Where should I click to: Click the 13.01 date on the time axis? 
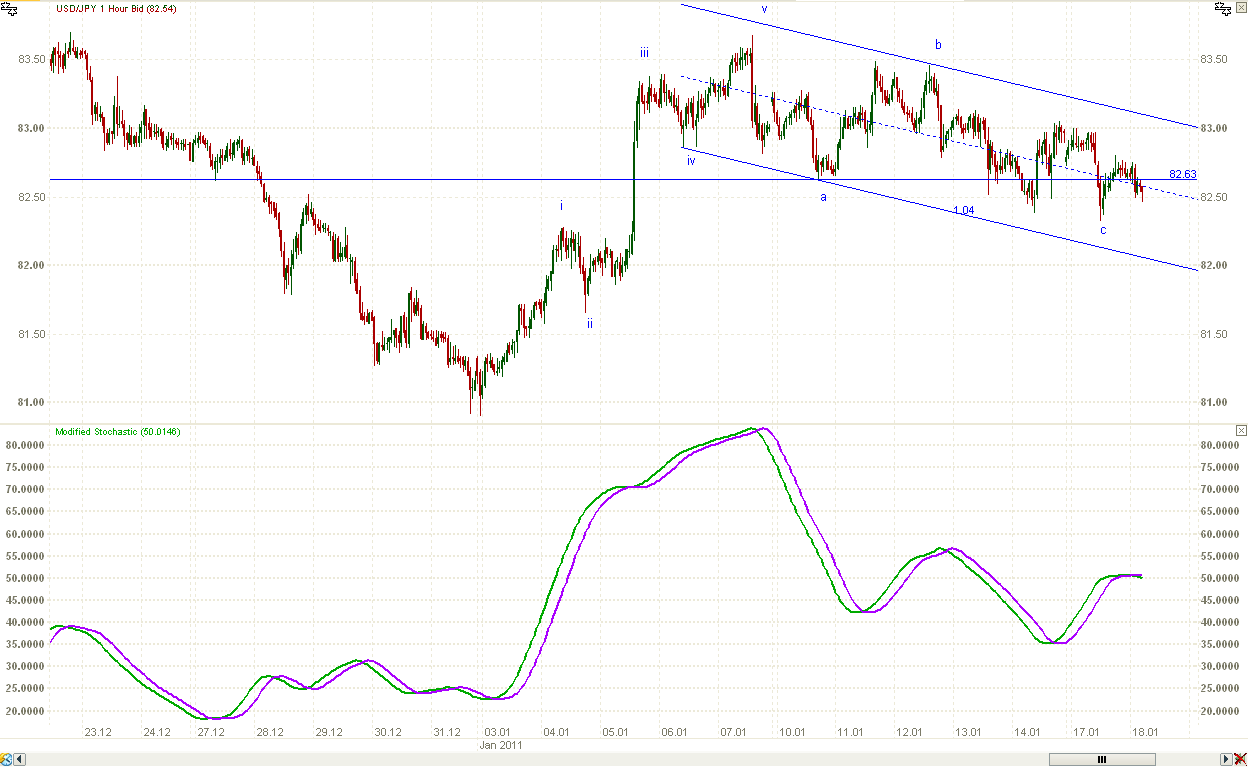(x=969, y=733)
